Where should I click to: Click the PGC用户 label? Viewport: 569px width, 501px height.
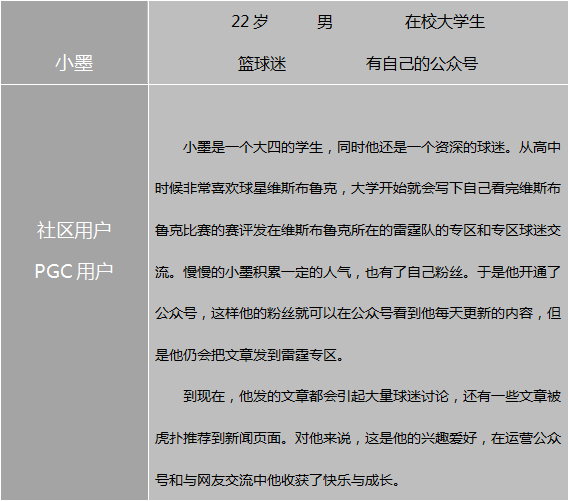point(74,271)
